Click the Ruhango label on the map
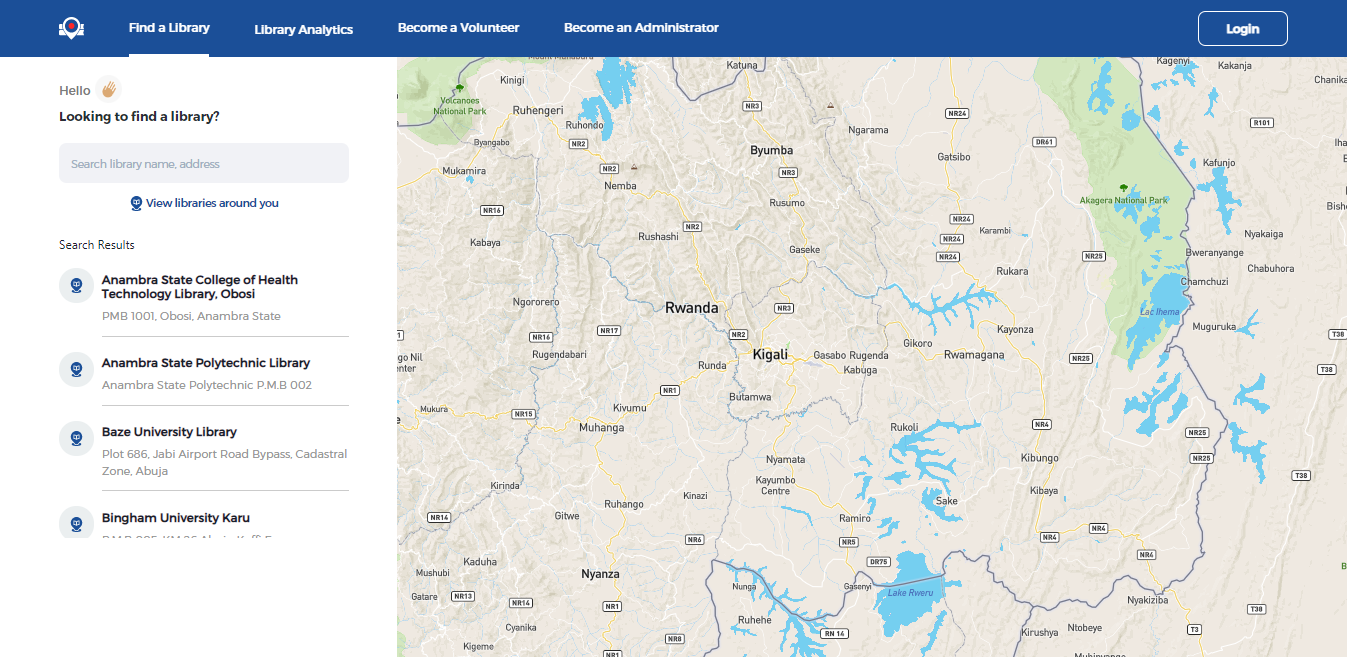 [x=624, y=504]
